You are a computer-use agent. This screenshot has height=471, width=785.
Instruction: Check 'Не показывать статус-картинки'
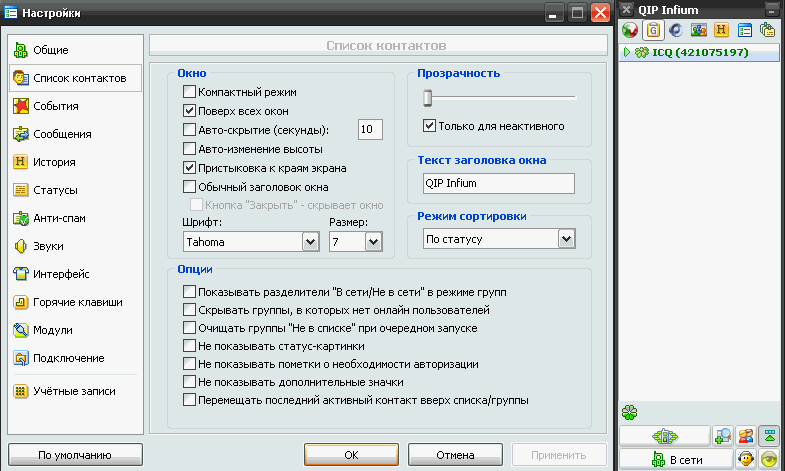[x=189, y=346]
